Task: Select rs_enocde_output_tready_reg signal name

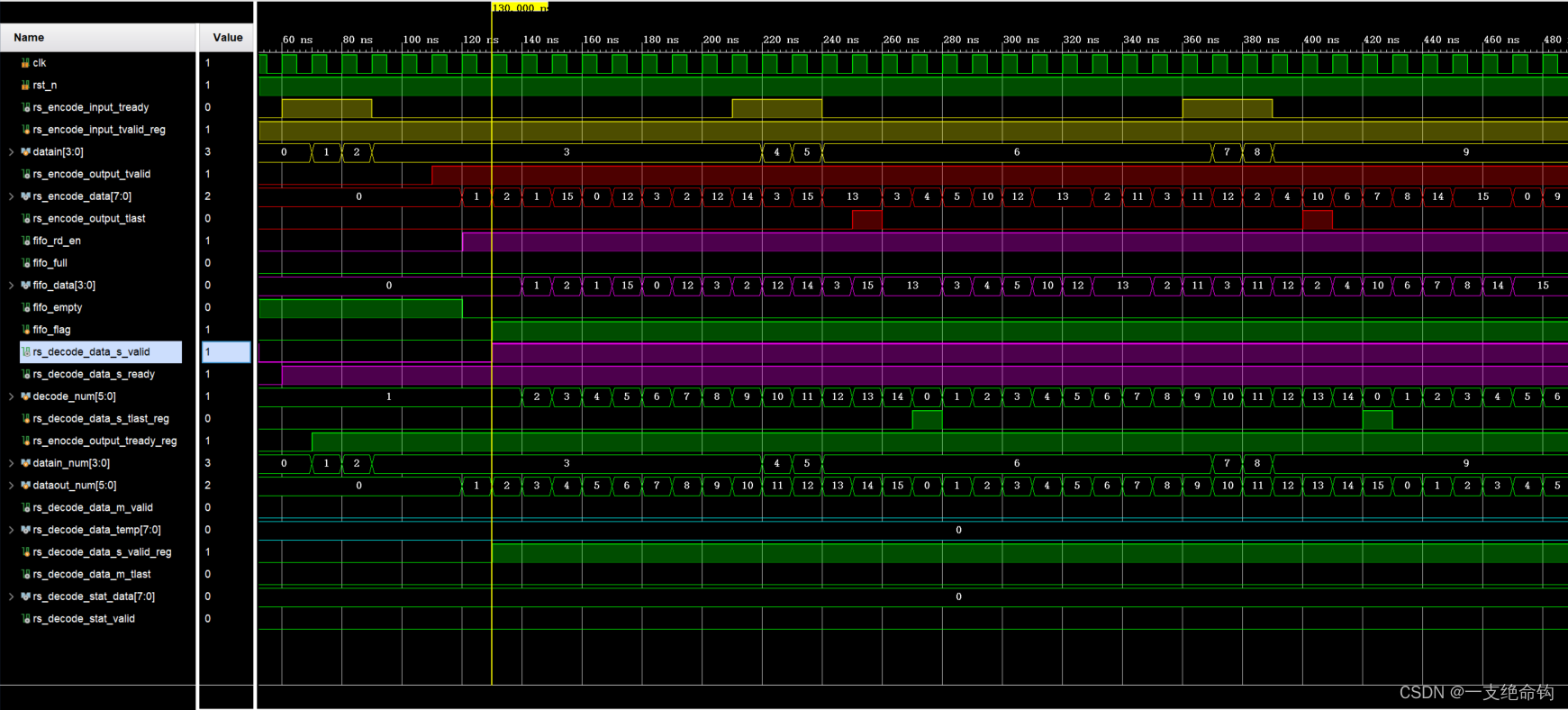Action: [x=105, y=441]
